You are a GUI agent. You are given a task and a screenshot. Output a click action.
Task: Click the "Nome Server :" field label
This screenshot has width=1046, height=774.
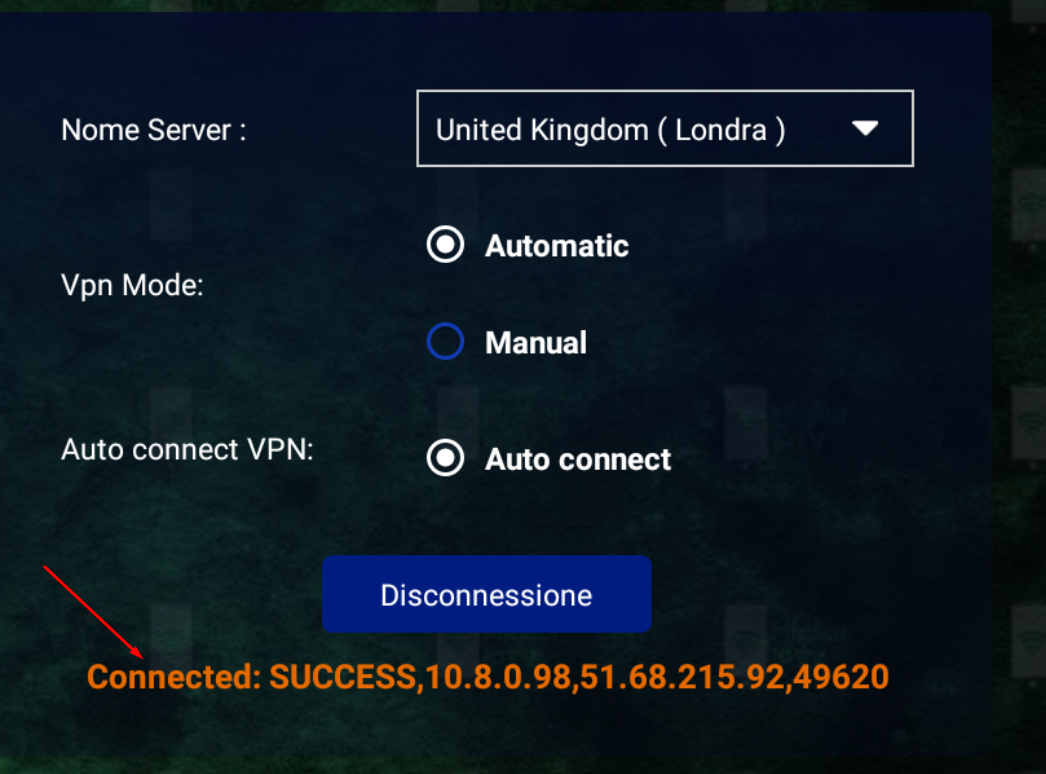[153, 130]
